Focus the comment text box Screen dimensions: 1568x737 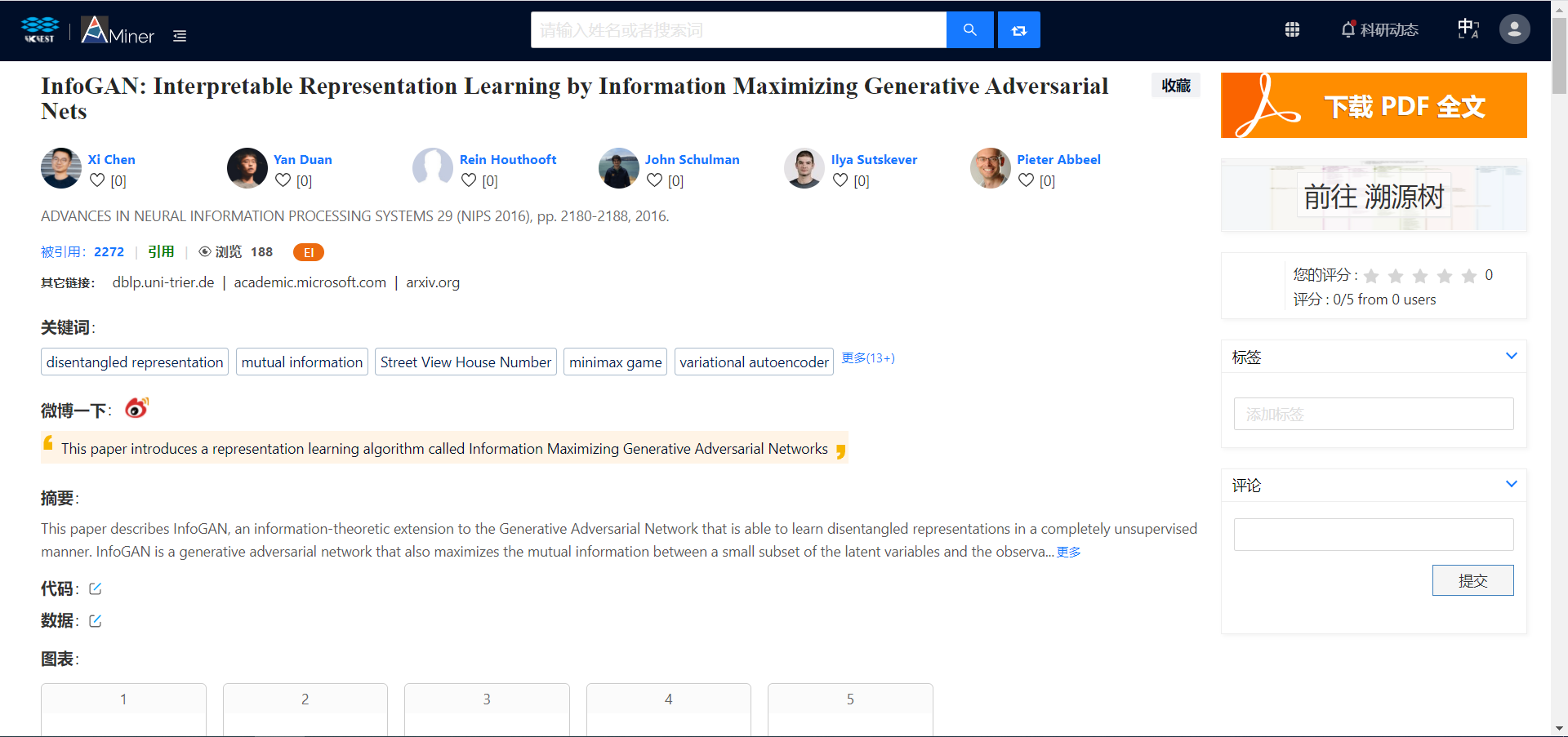[x=1374, y=535]
